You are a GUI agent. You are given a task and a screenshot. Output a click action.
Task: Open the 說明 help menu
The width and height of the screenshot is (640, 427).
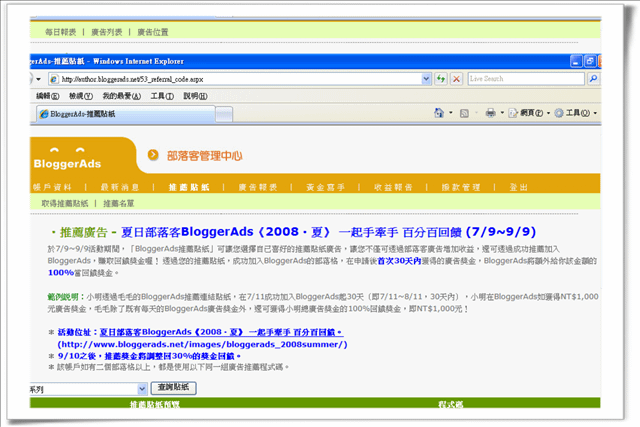(x=195, y=96)
